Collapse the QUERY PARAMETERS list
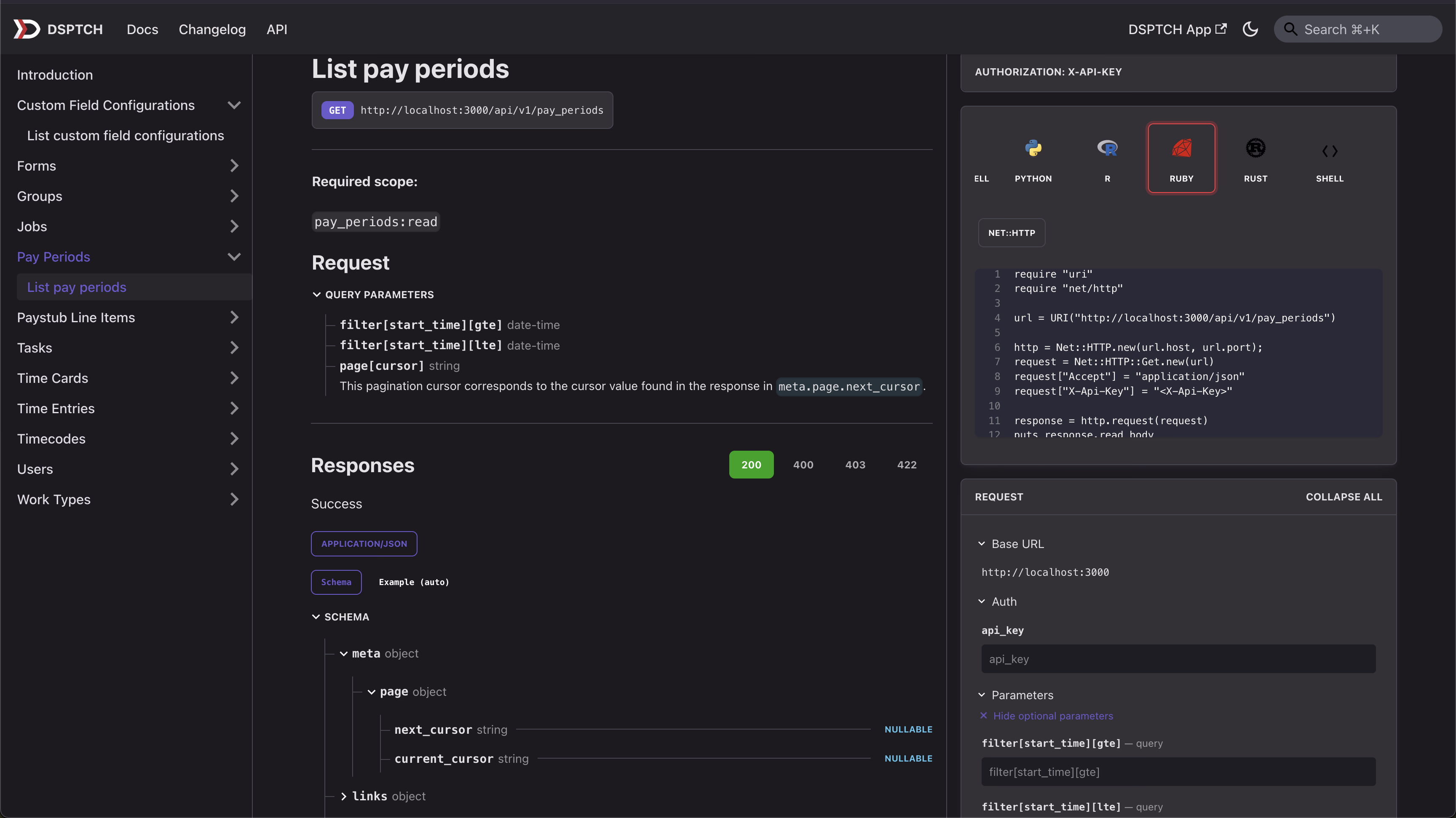This screenshot has height=818, width=1456. (x=316, y=294)
